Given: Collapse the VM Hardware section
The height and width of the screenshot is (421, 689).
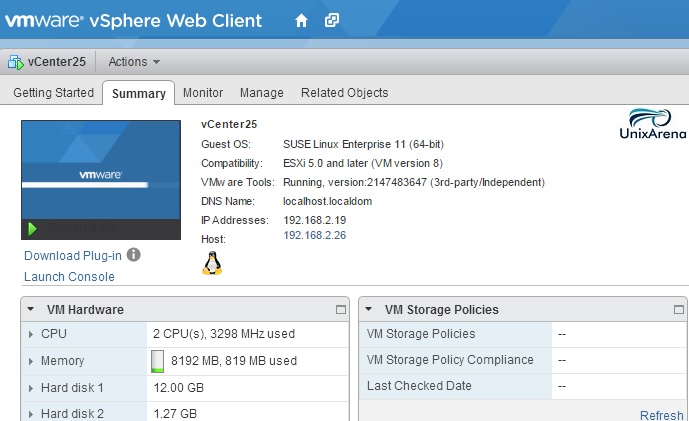Looking at the screenshot, I should tap(30, 309).
